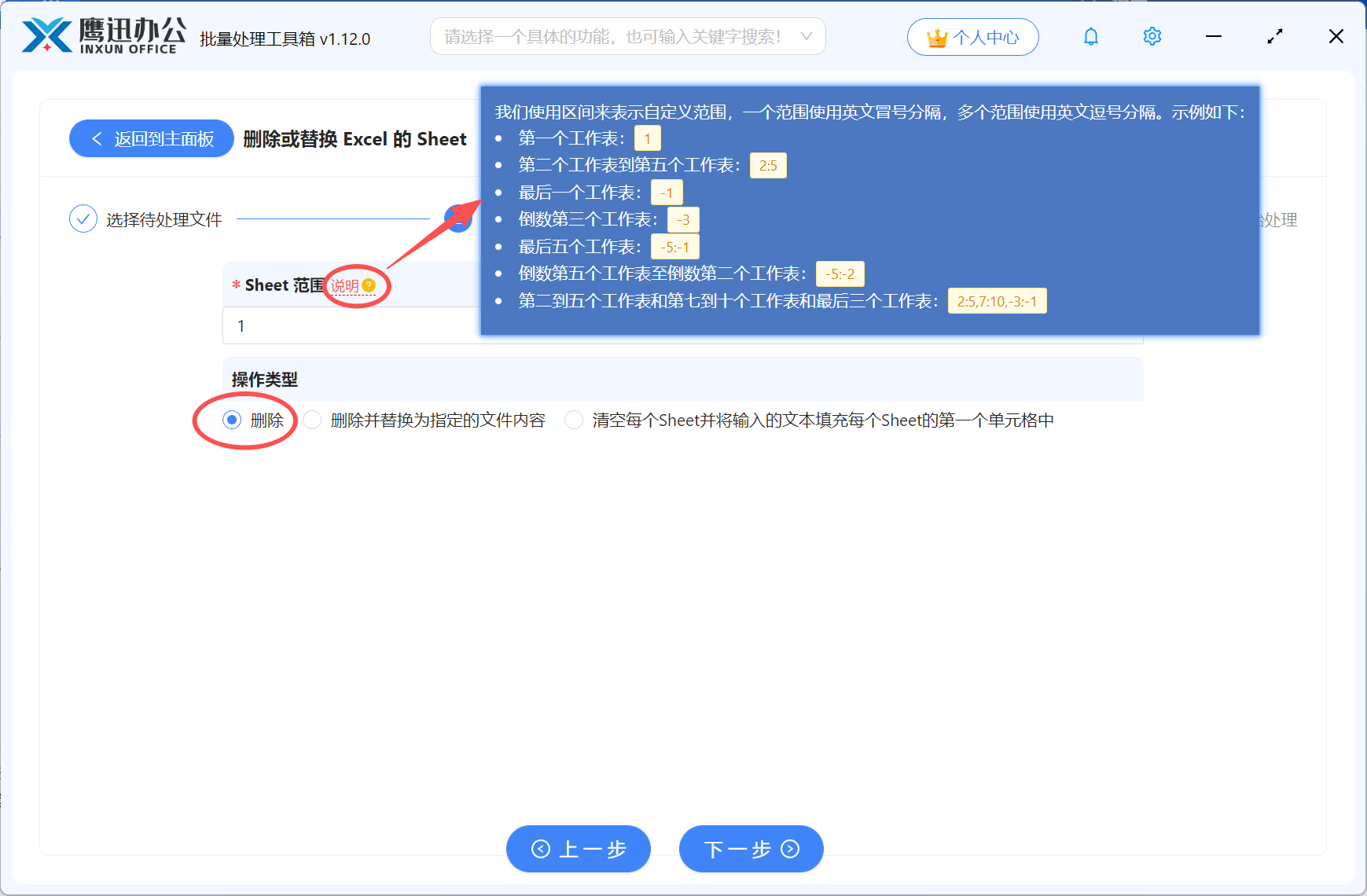Click the question mark help icon beside 说明
This screenshot has height=896, width=1367.
[370, 285]
